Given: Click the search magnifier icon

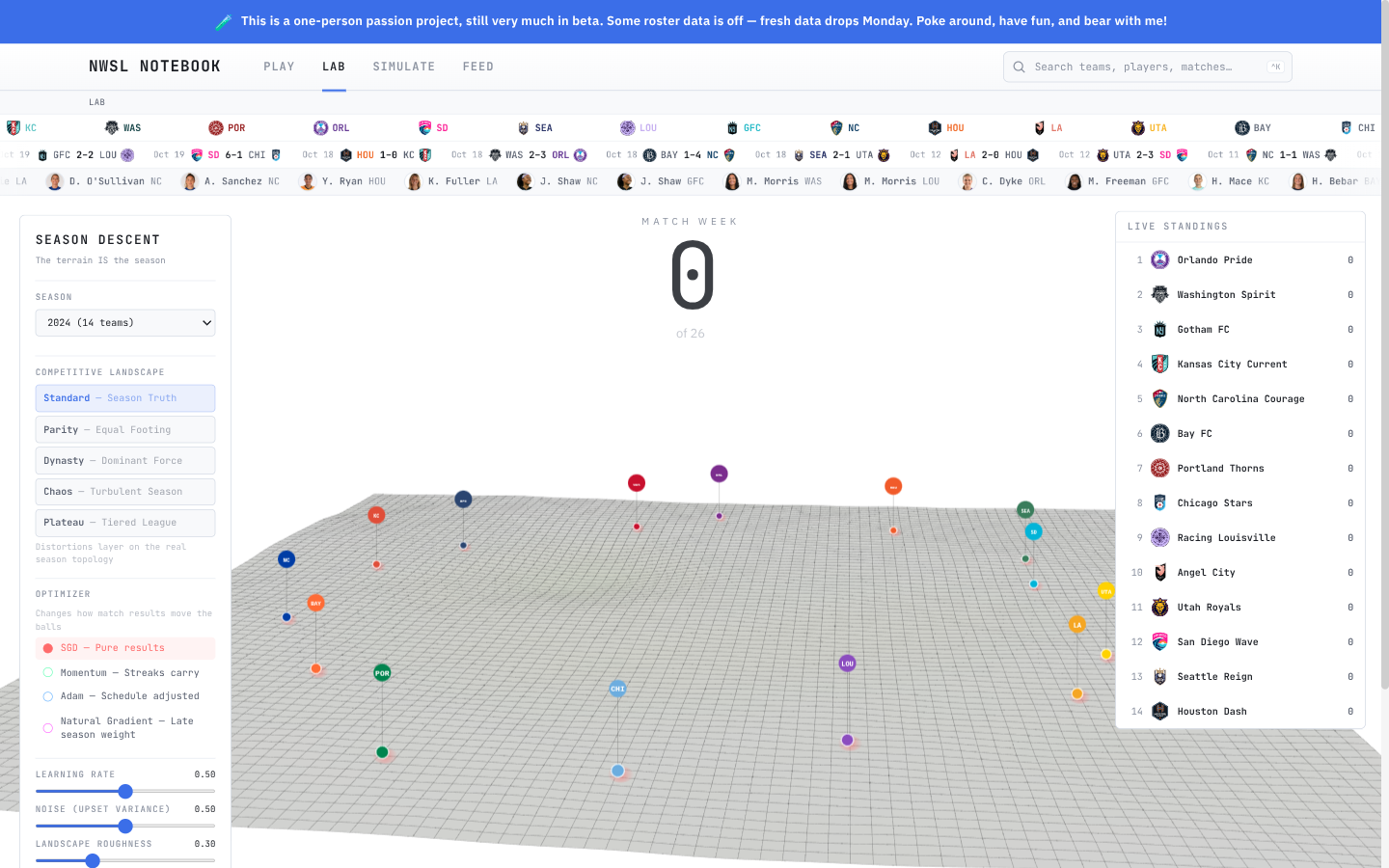Looking at the screenshot, I should (x=1019, y=67).
